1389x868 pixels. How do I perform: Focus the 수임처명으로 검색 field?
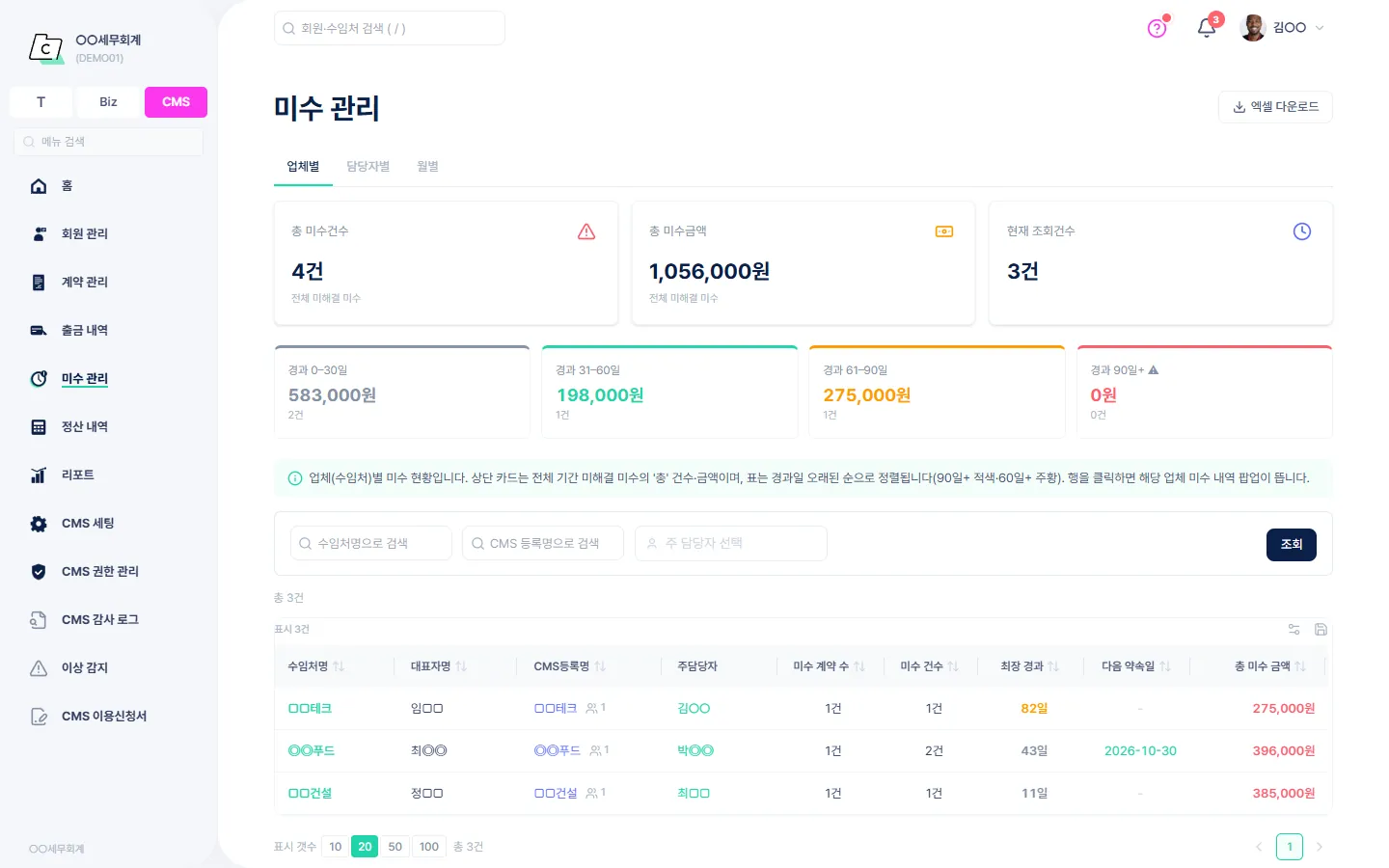click(371, 543)
